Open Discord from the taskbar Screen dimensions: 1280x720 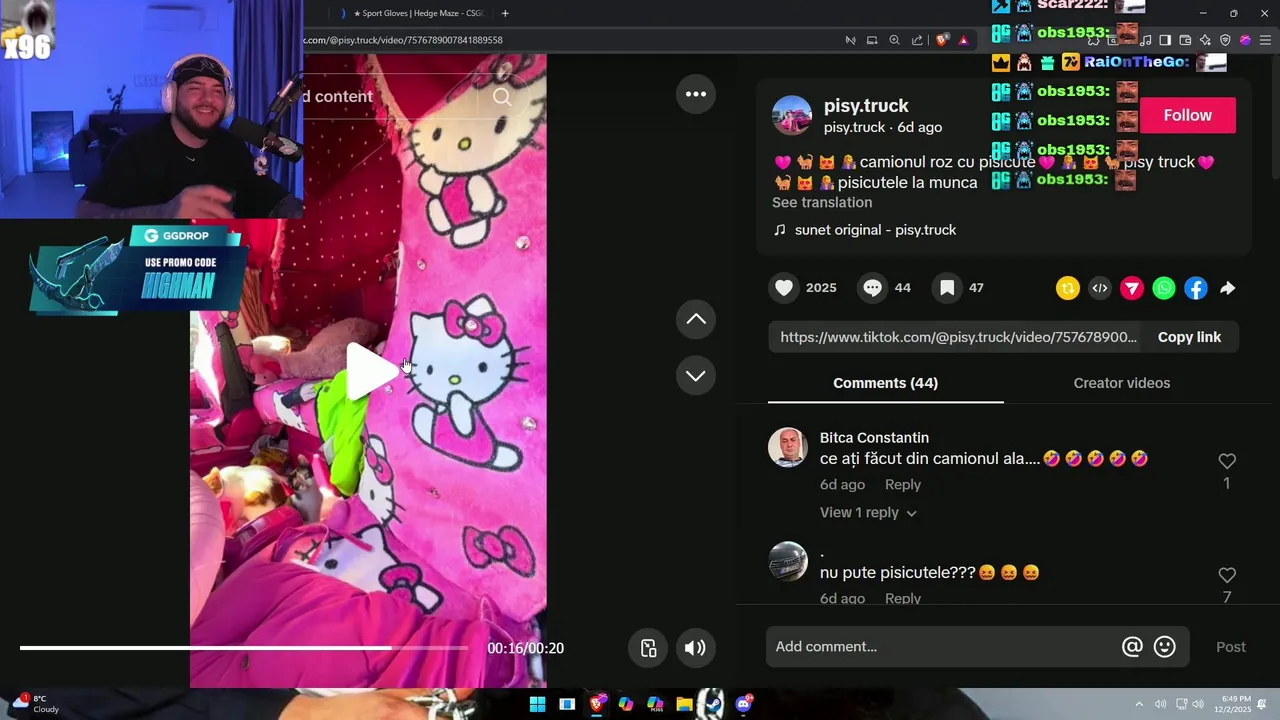click(743, 704)
